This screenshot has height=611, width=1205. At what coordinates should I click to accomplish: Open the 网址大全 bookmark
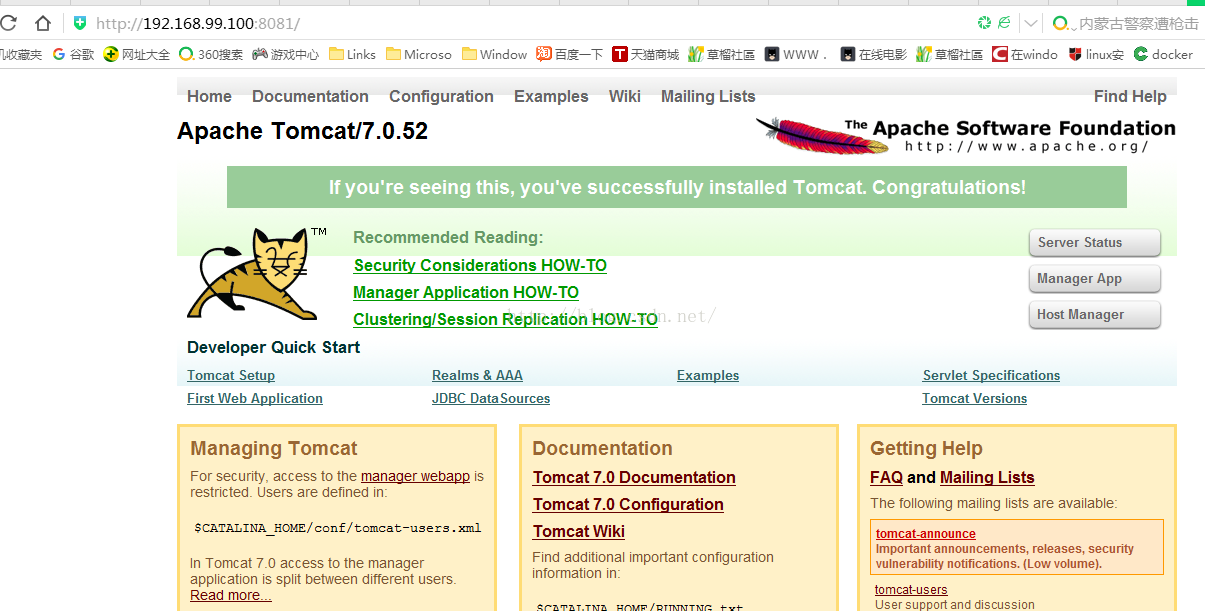(137, 54)
